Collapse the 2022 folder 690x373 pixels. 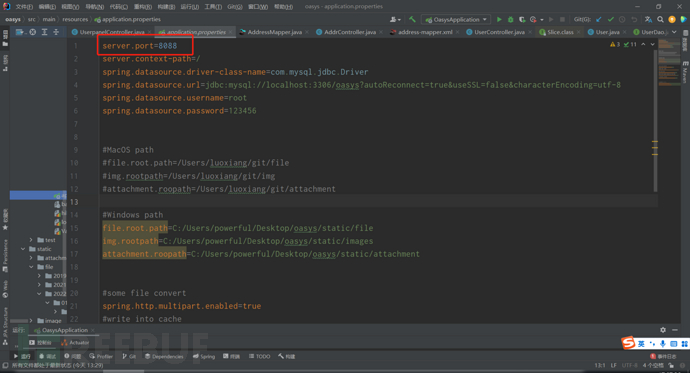coord(39,294)
